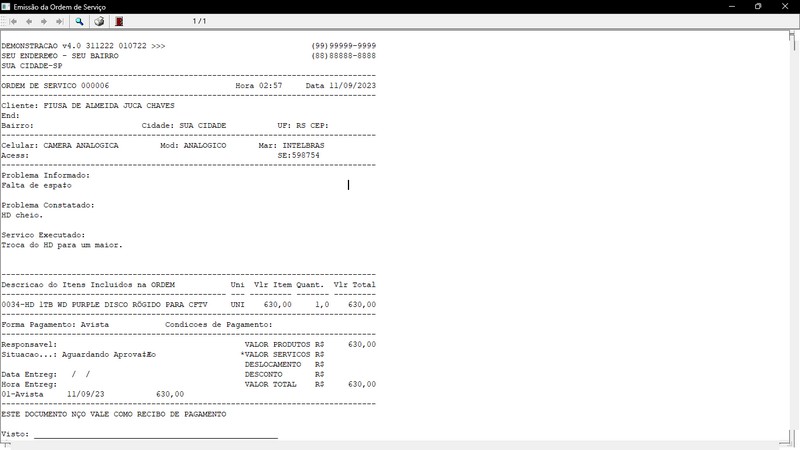Image resolution: width=800 pixels, height=450 pixels.
Task: Click the Mod: ANALOGICO text
Action: (x=193, y=145)
